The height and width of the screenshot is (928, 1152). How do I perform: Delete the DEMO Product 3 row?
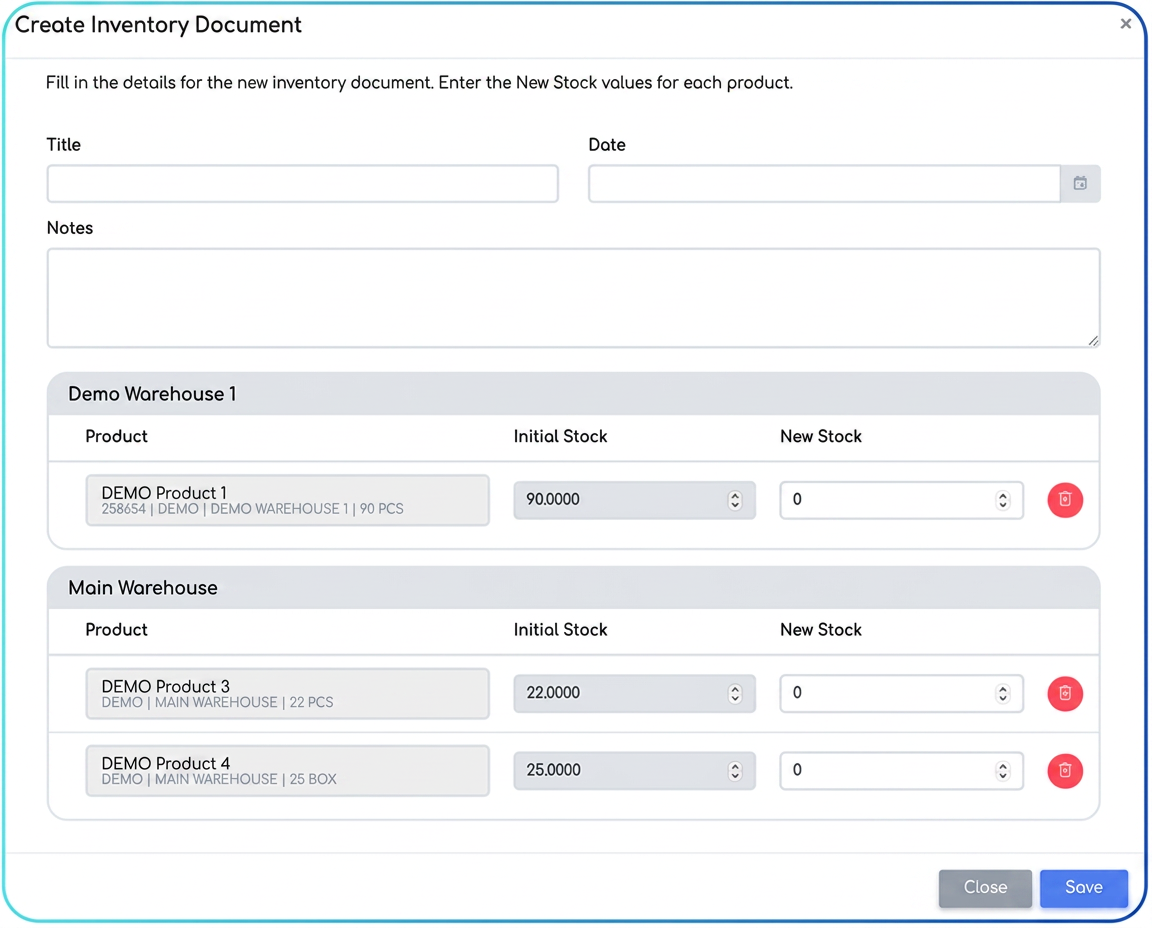point(1065,694)
